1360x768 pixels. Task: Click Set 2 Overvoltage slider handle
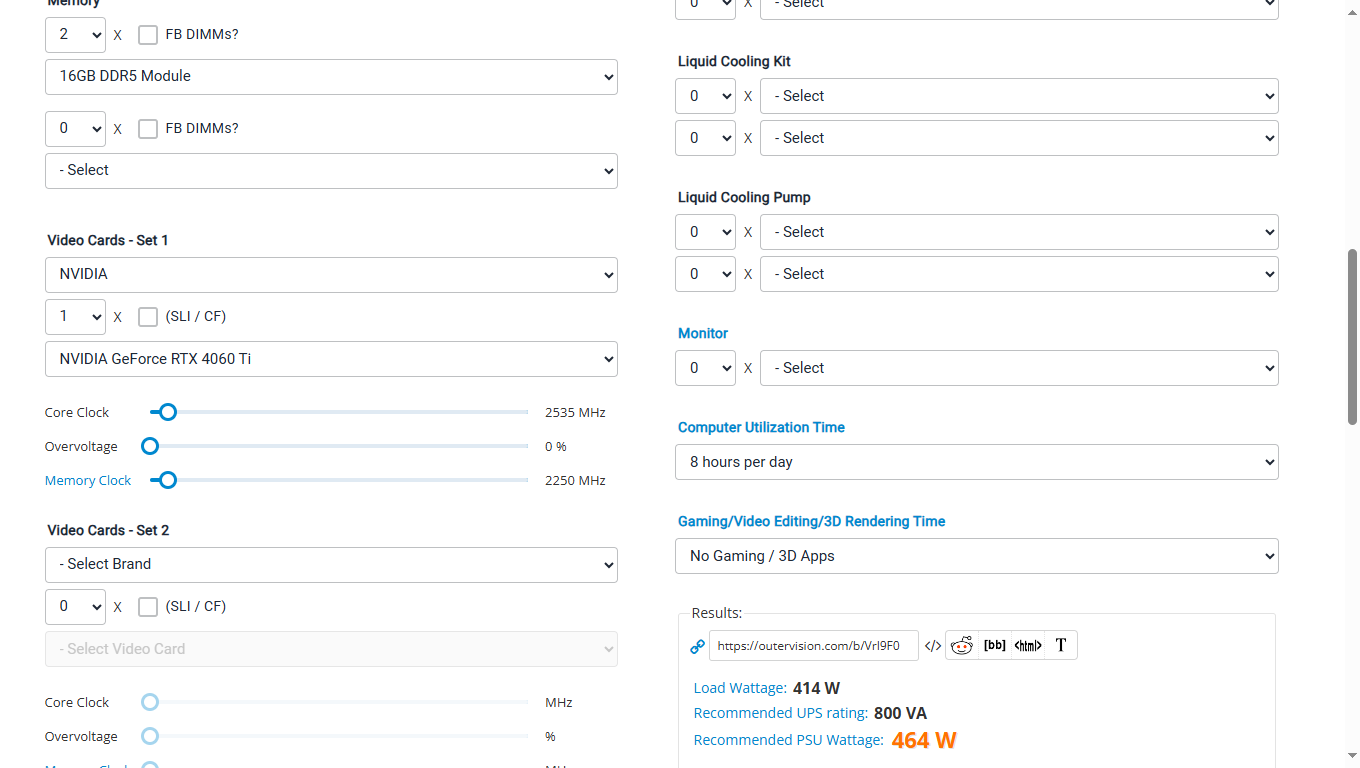point(150,736)
